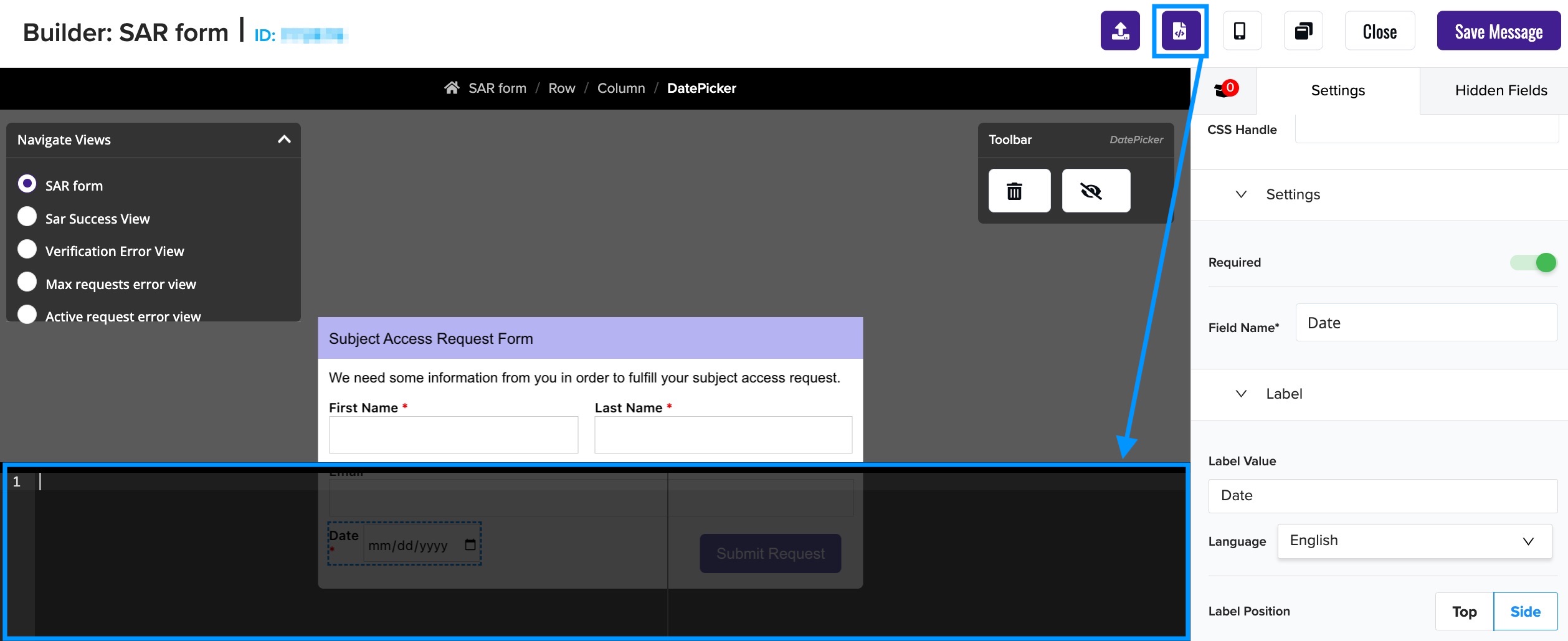Click the Field Name input field
1568x641 pixels.
tap(1425, 323)
